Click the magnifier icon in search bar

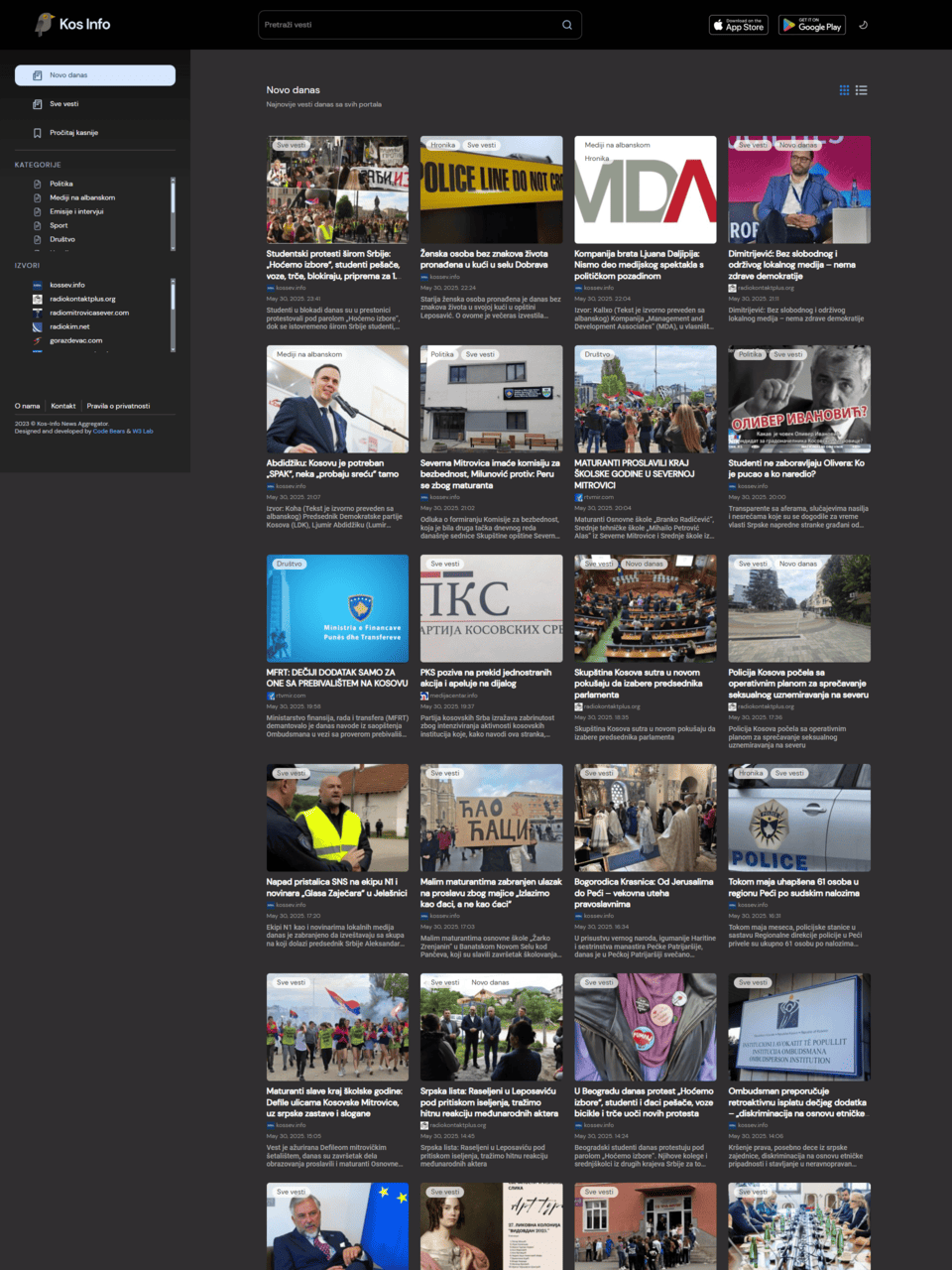pyautogui.click(x=567, y=25)
